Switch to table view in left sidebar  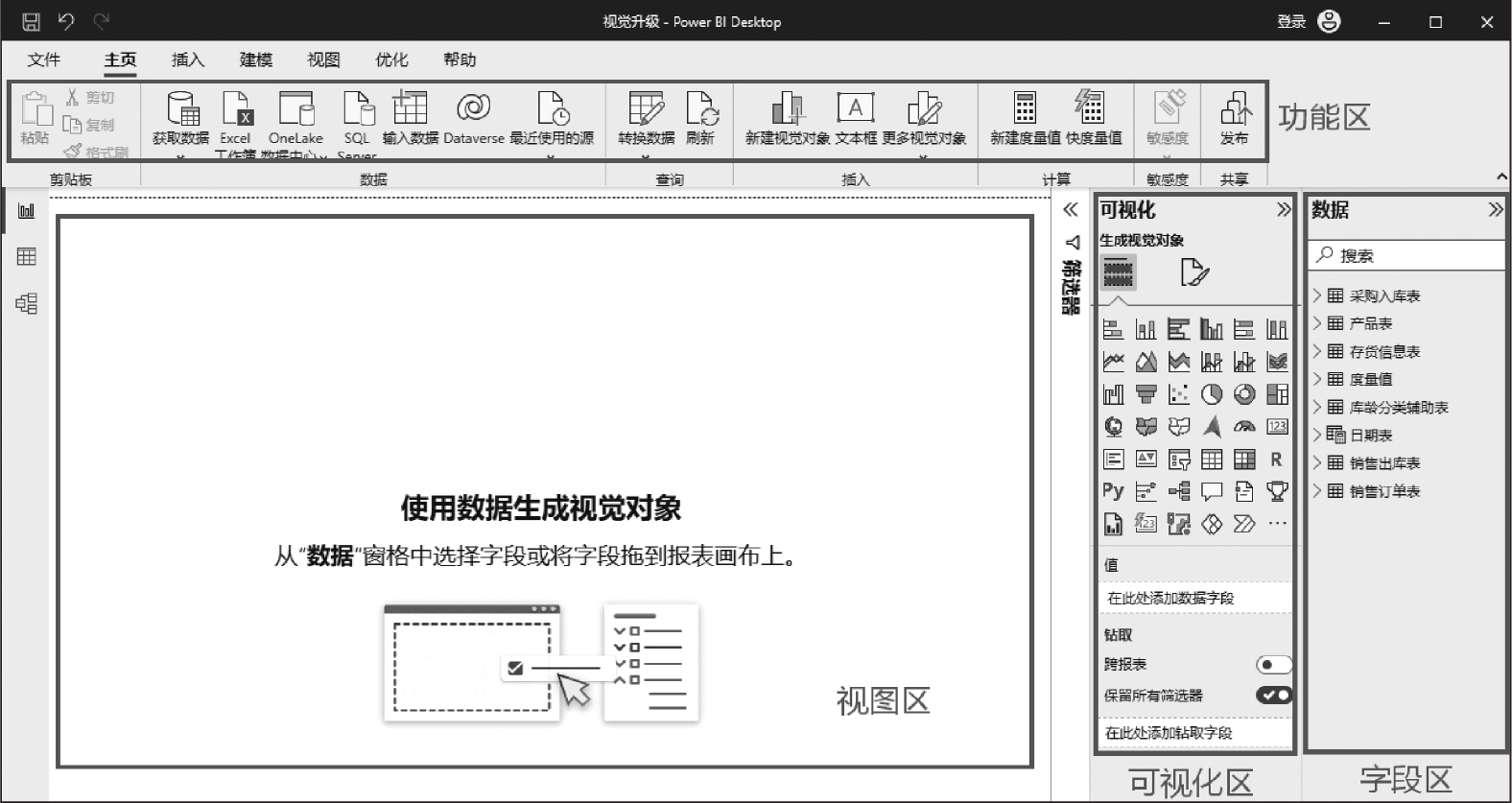tap(27, 256)
